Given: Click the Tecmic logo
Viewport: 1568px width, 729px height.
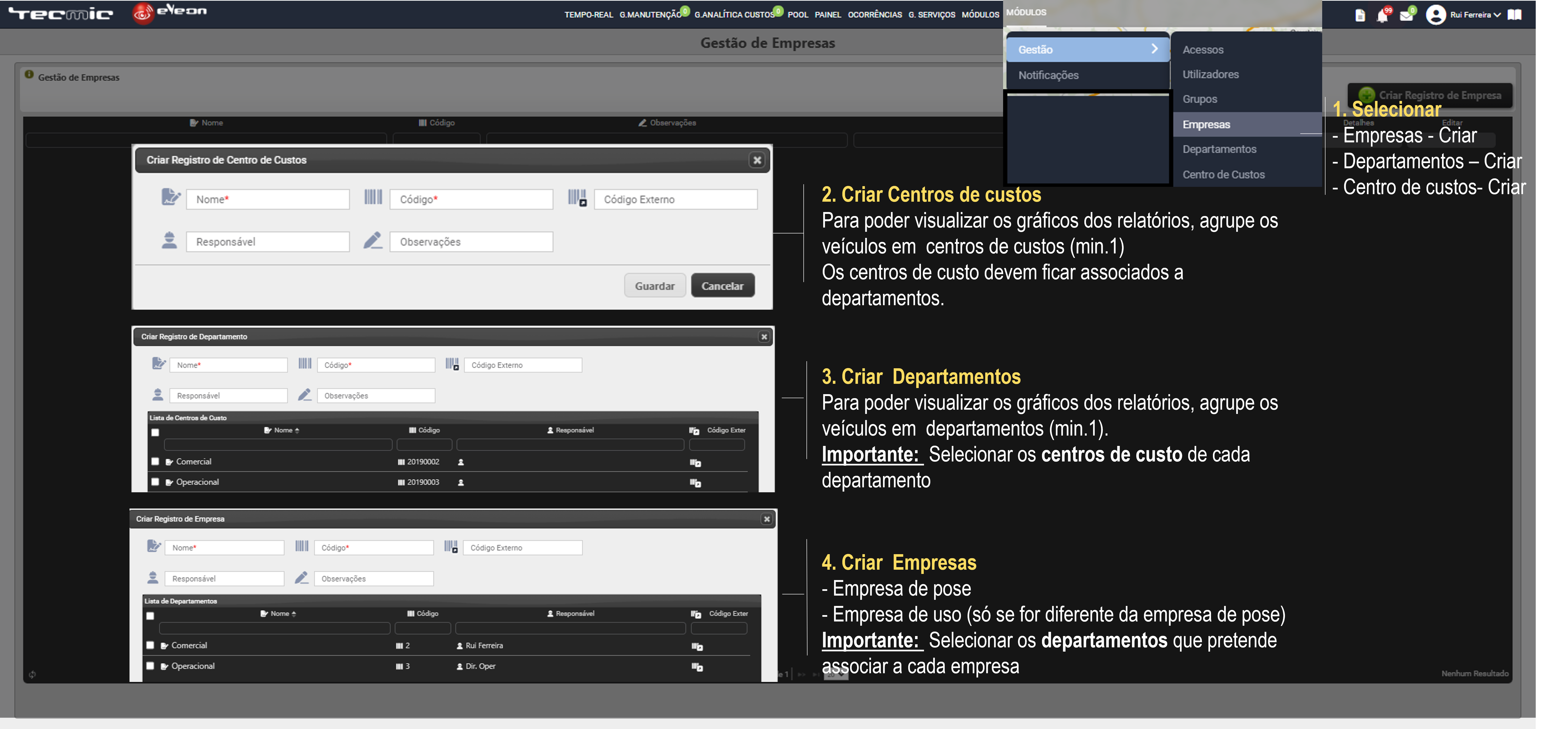Looking at the screenshot, I should 61,14.
